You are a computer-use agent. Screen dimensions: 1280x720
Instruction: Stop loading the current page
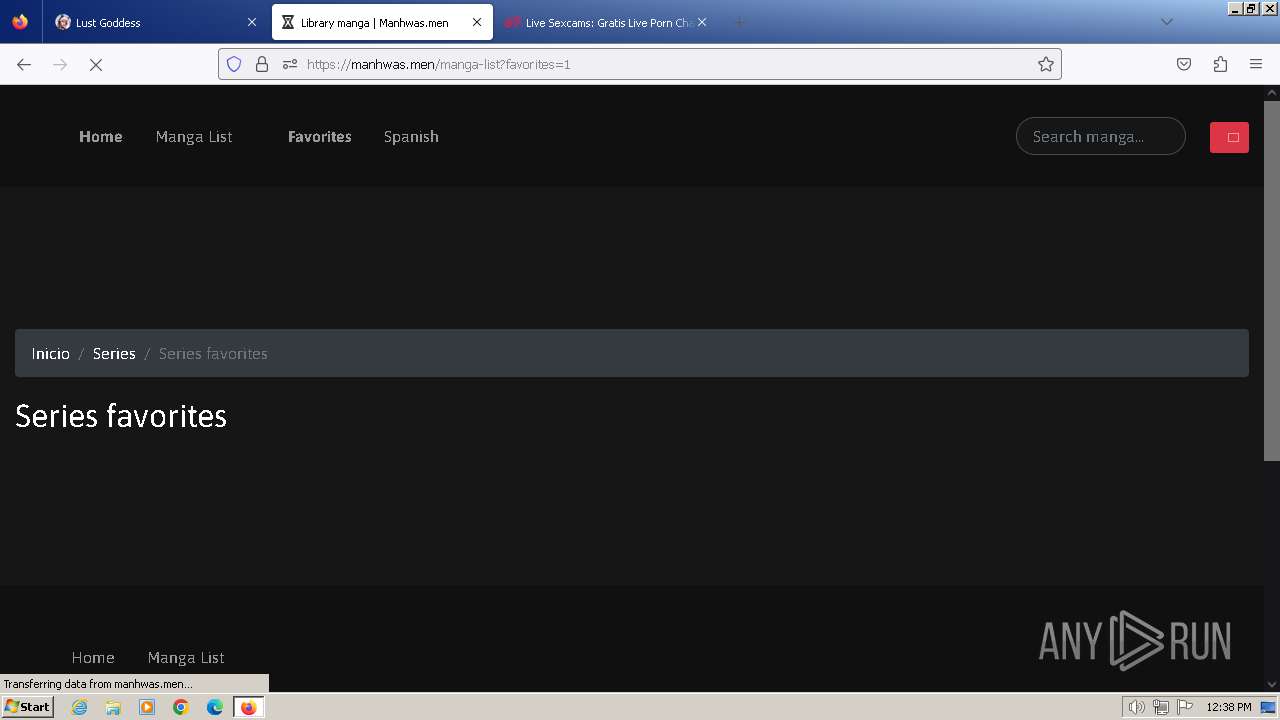(96, 64)
